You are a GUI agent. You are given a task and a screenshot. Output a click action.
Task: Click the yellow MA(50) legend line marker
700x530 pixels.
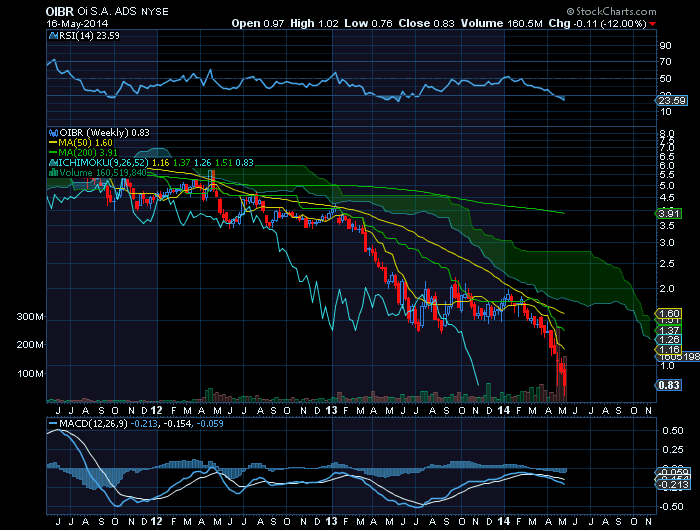[x=54, y=142]
